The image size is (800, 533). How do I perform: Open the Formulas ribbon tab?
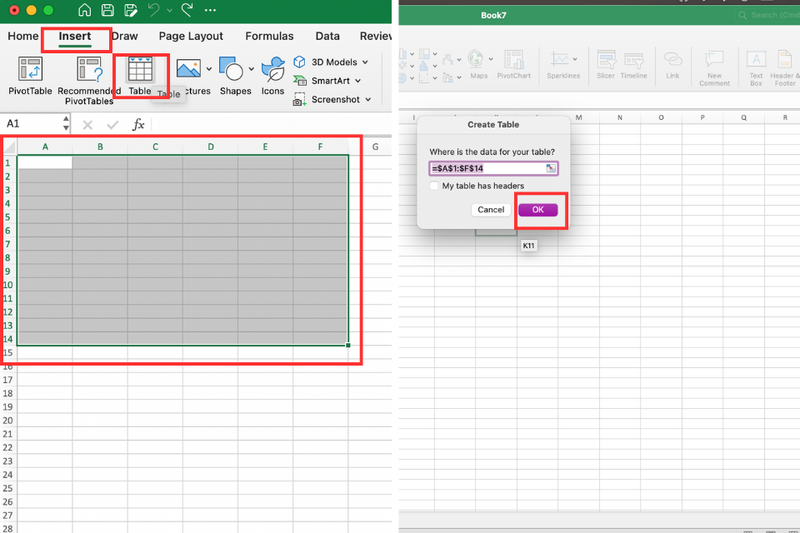click(x=269, y=36)
